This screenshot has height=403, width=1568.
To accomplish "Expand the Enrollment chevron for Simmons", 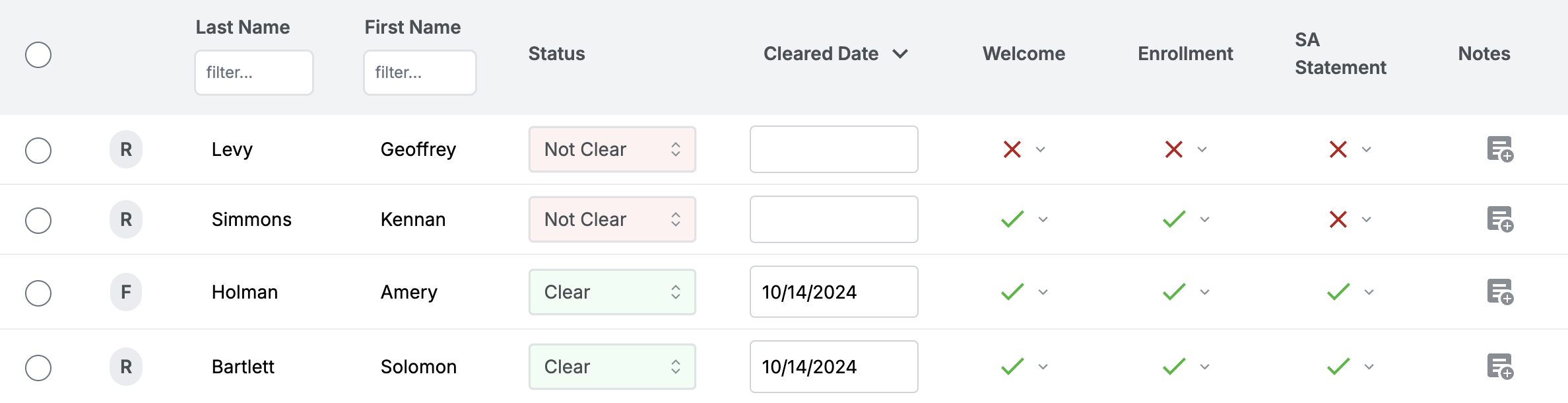I will pyautogui.click(x=1204, y=219).
